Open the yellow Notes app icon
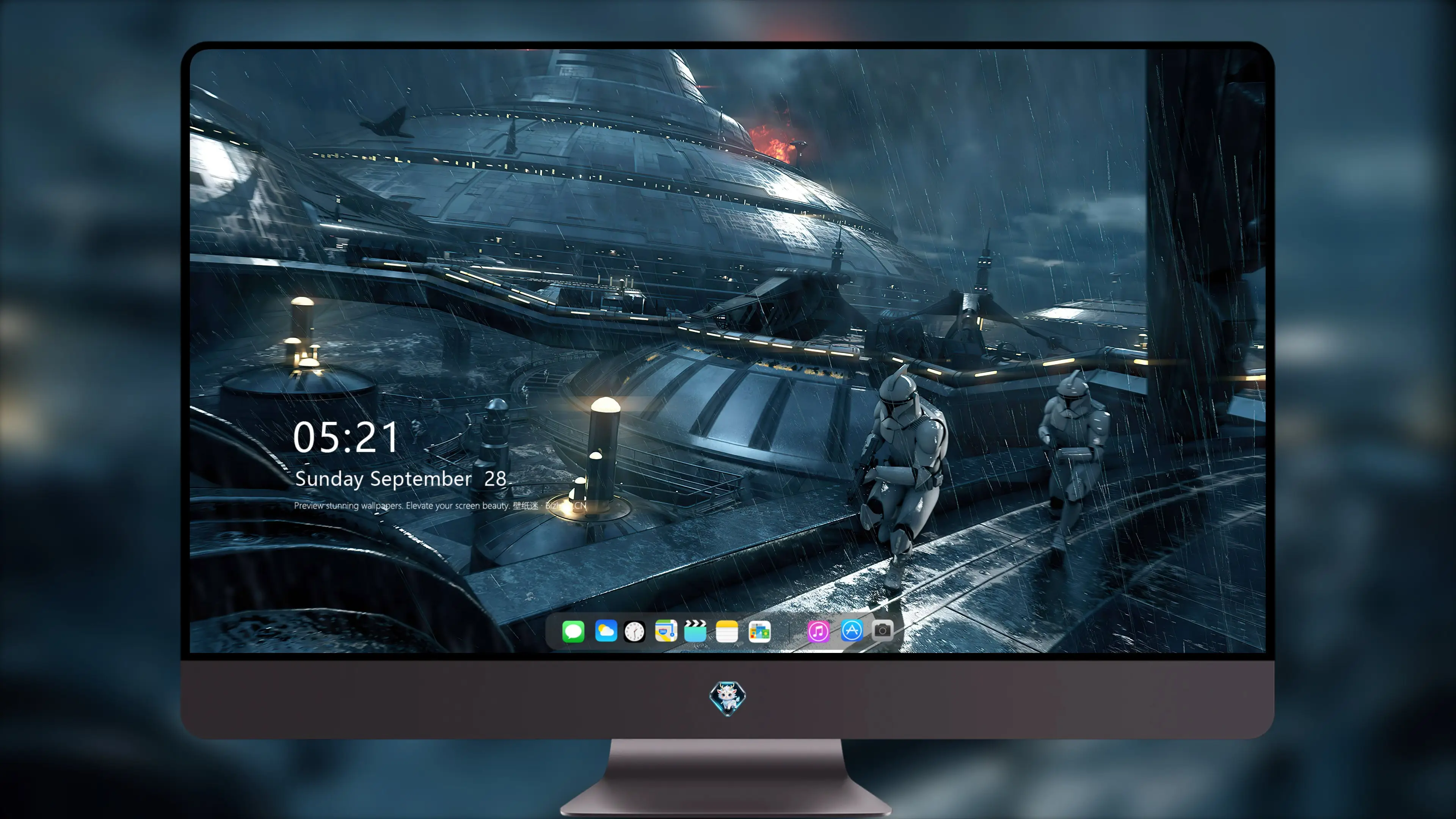The image size is (1456, 819). (x=727, y=631)
